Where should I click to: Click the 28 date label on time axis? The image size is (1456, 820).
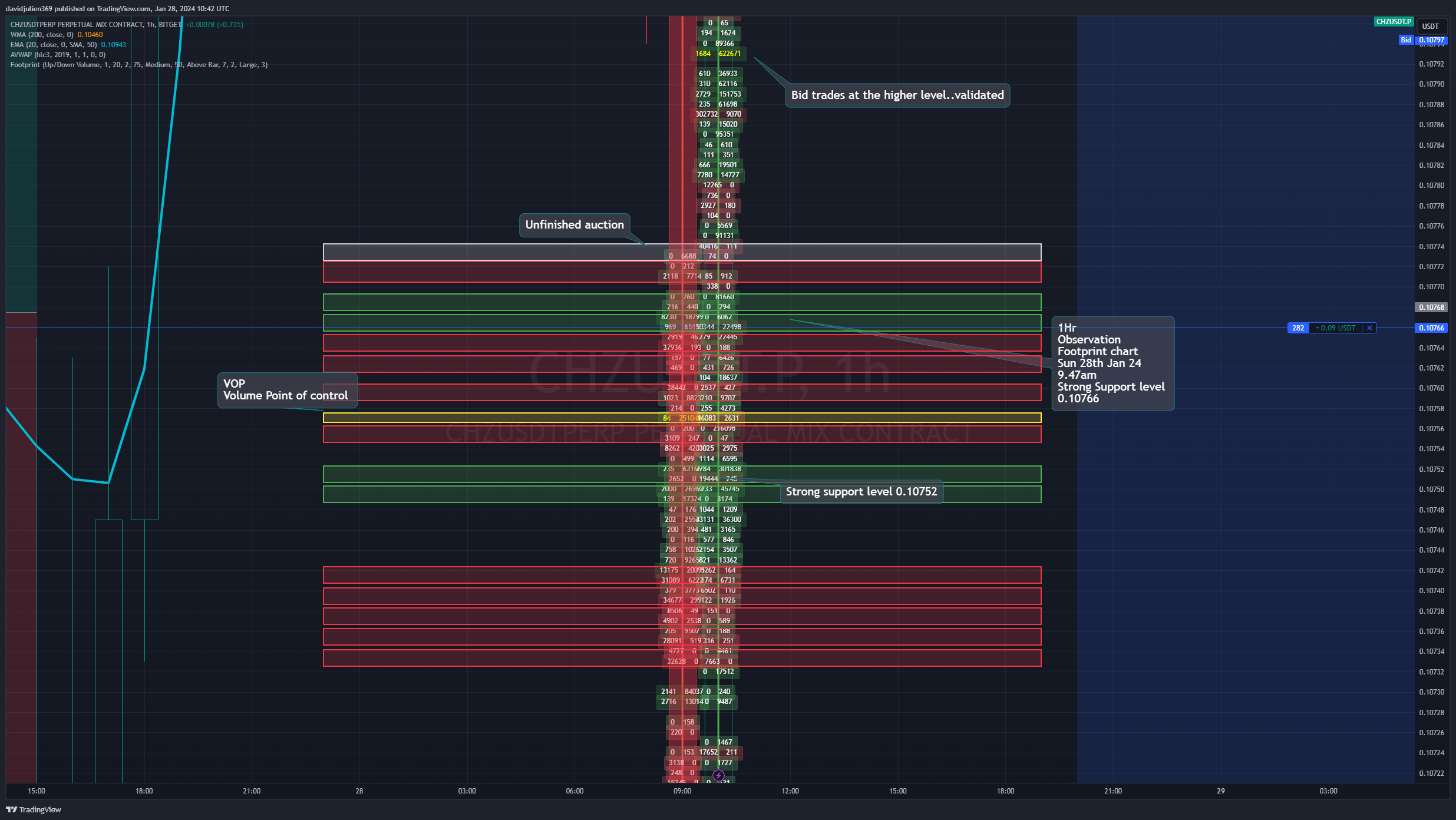(359, 791)
